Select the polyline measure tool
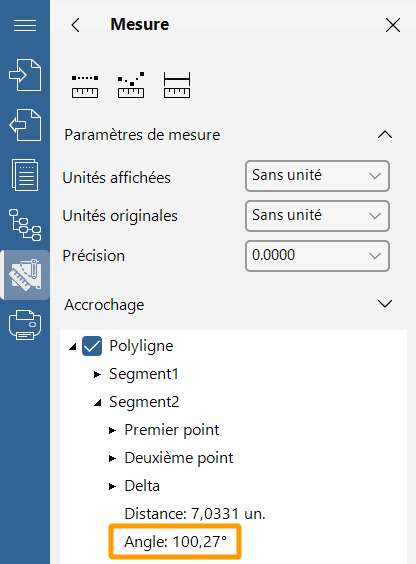 point(131,85)
